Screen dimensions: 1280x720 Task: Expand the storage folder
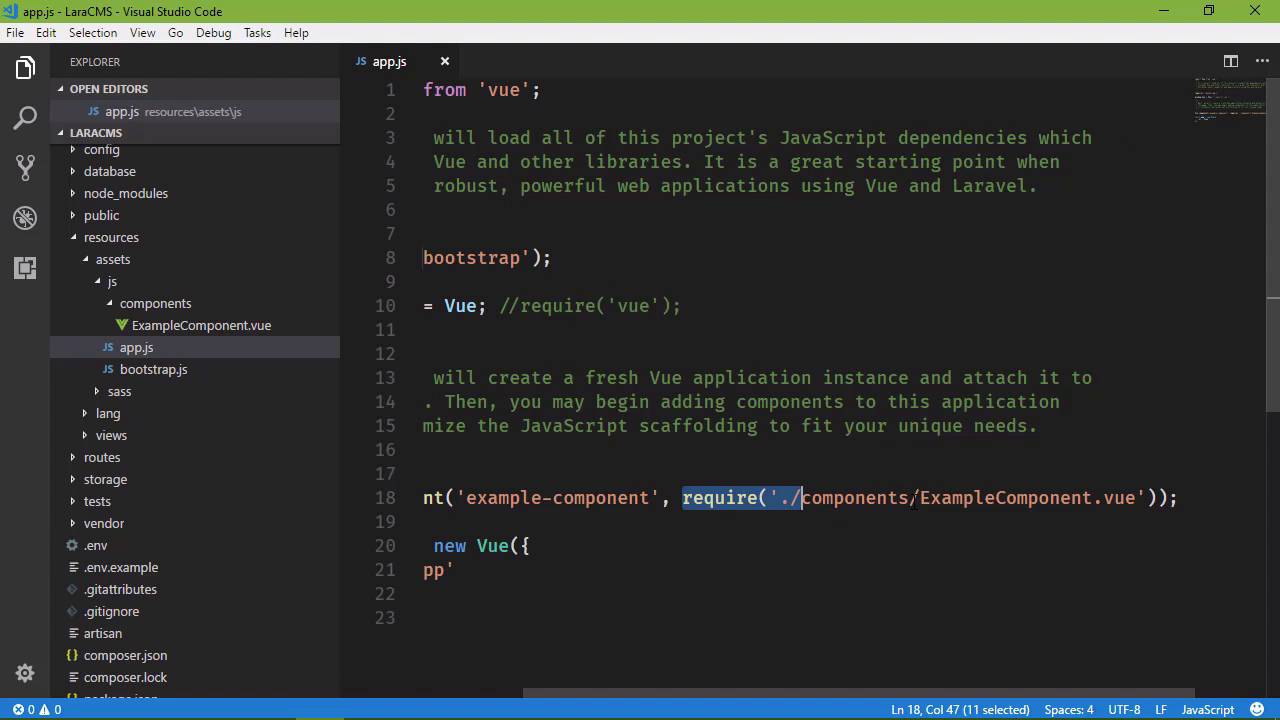pyautogui.click(x=195, y=479)
